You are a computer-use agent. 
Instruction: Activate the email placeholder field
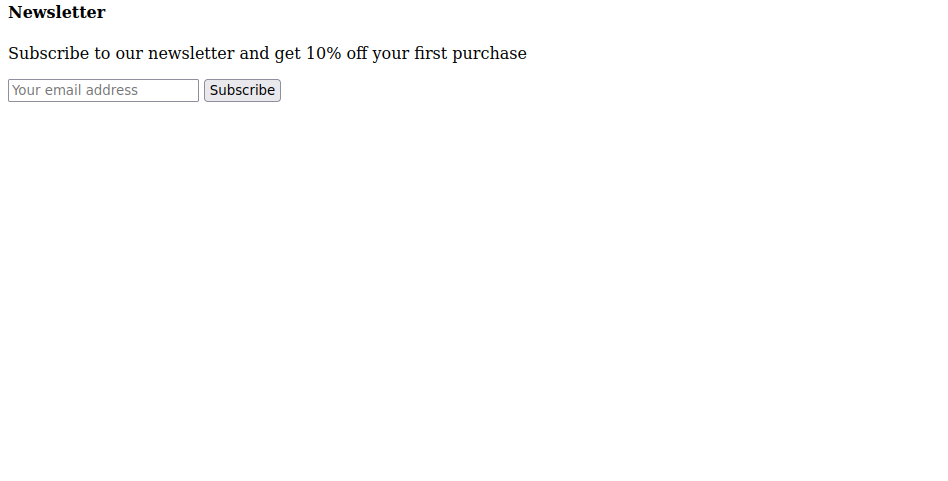click(103, 90)
